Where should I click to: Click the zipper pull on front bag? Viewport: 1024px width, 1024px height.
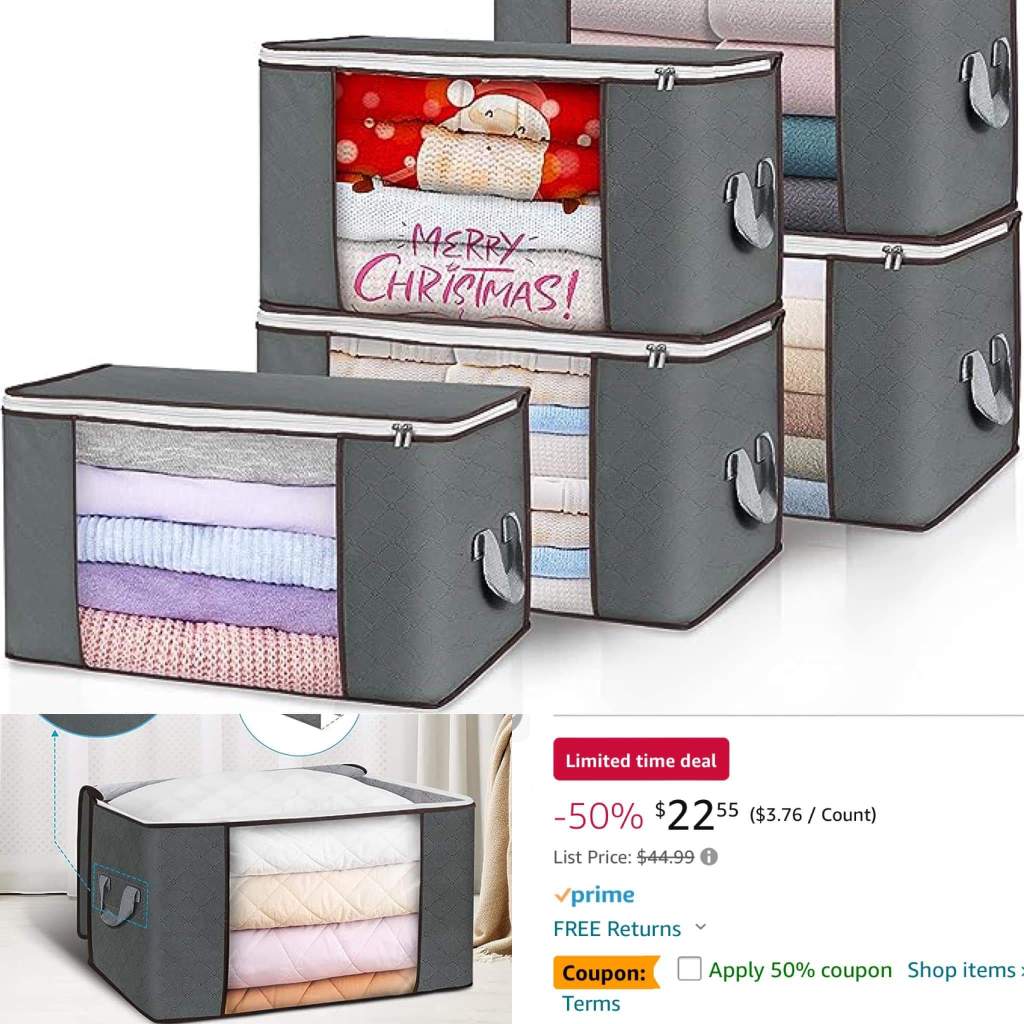[402, 435]
